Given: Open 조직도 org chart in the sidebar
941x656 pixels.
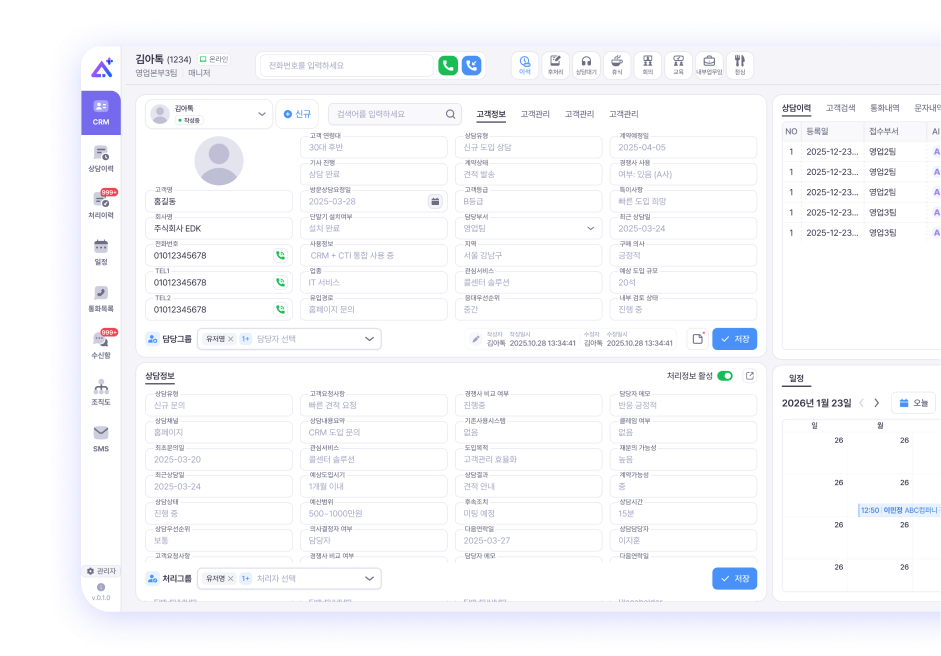Looking at the screenshot, I should pyautogui.click(x=101, y=393).
